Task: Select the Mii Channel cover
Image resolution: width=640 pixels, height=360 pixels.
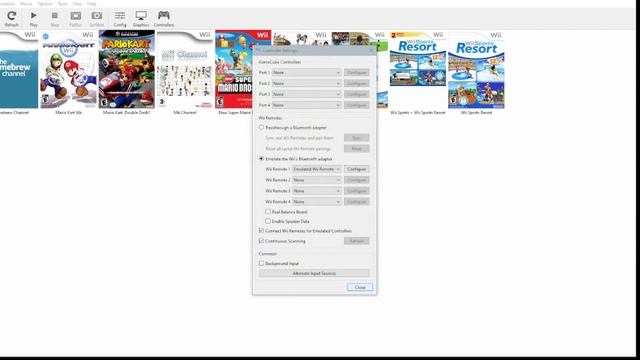Action: 184,69
